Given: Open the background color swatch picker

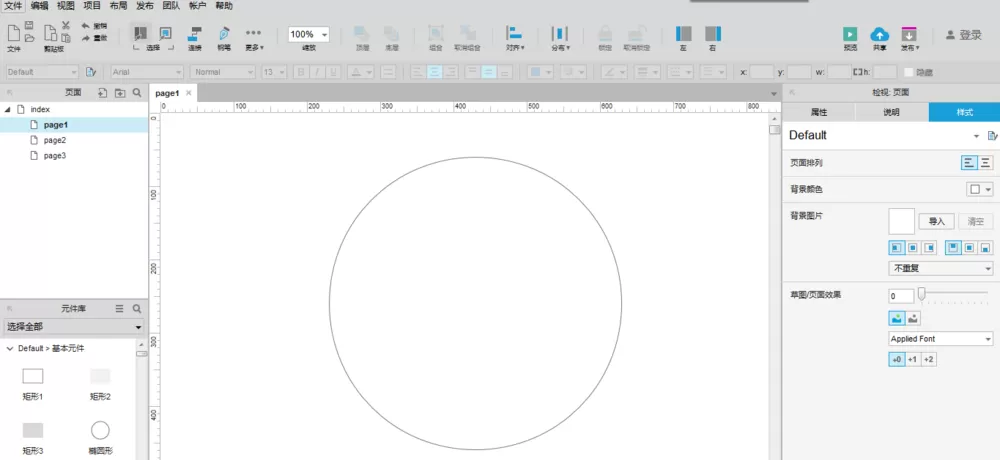Looking at the screenshot, I should 980,189.
